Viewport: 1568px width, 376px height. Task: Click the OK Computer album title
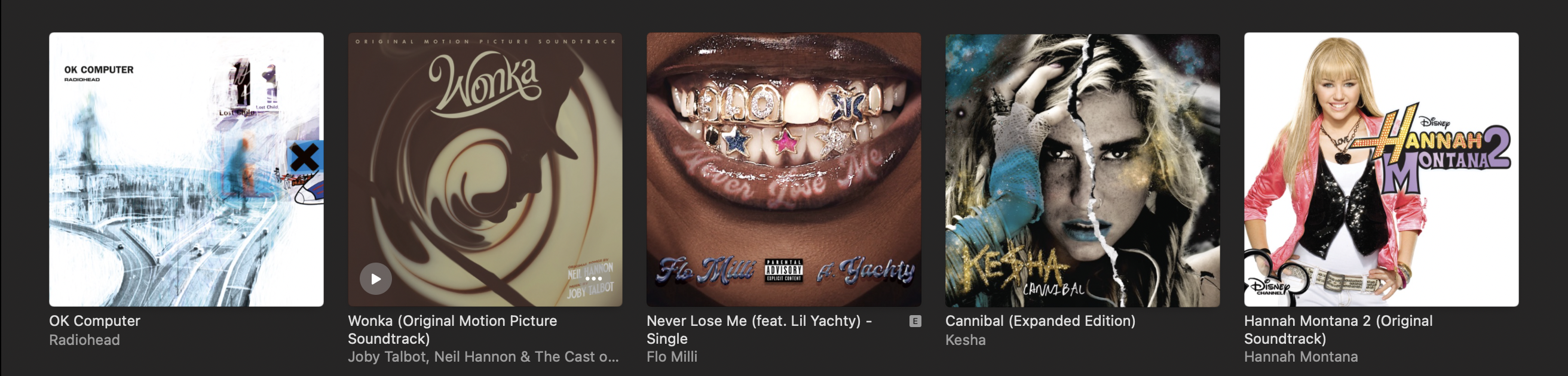[95, 321]
